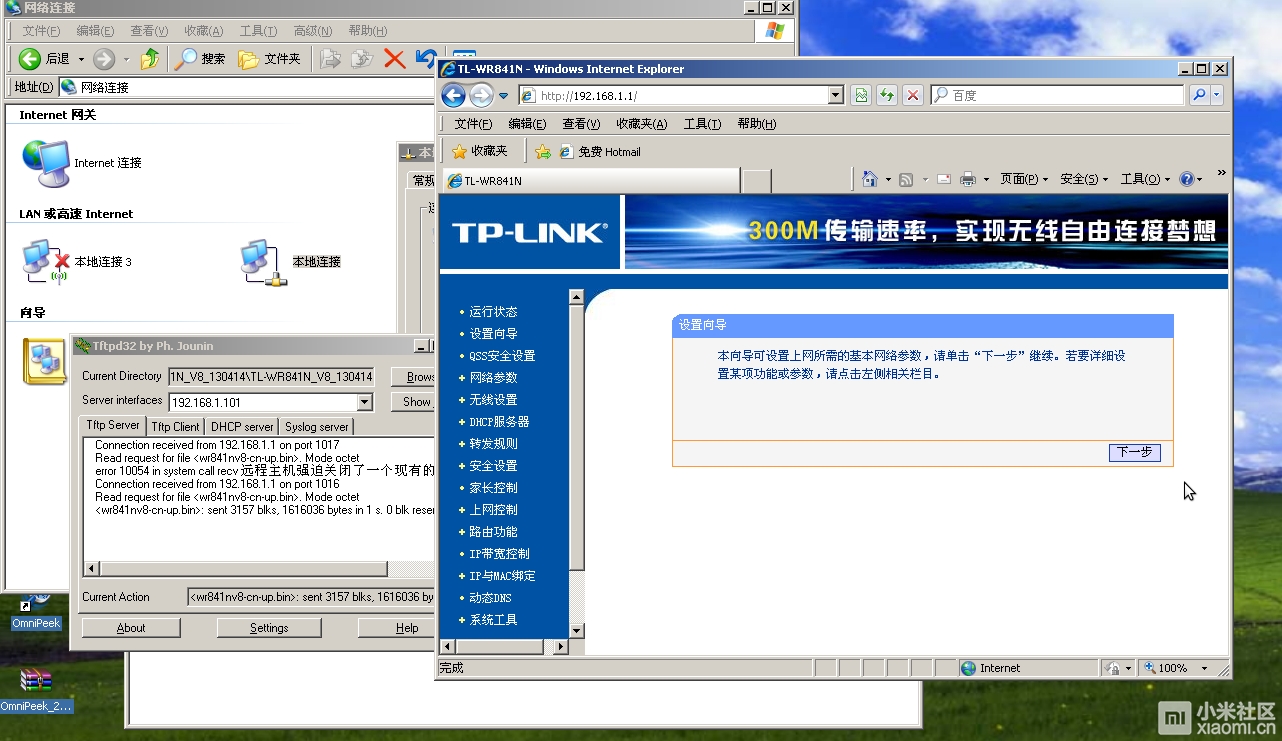
Task: Click the IE address bar with 192.168.1.1
Action: [x=682, y=95]
